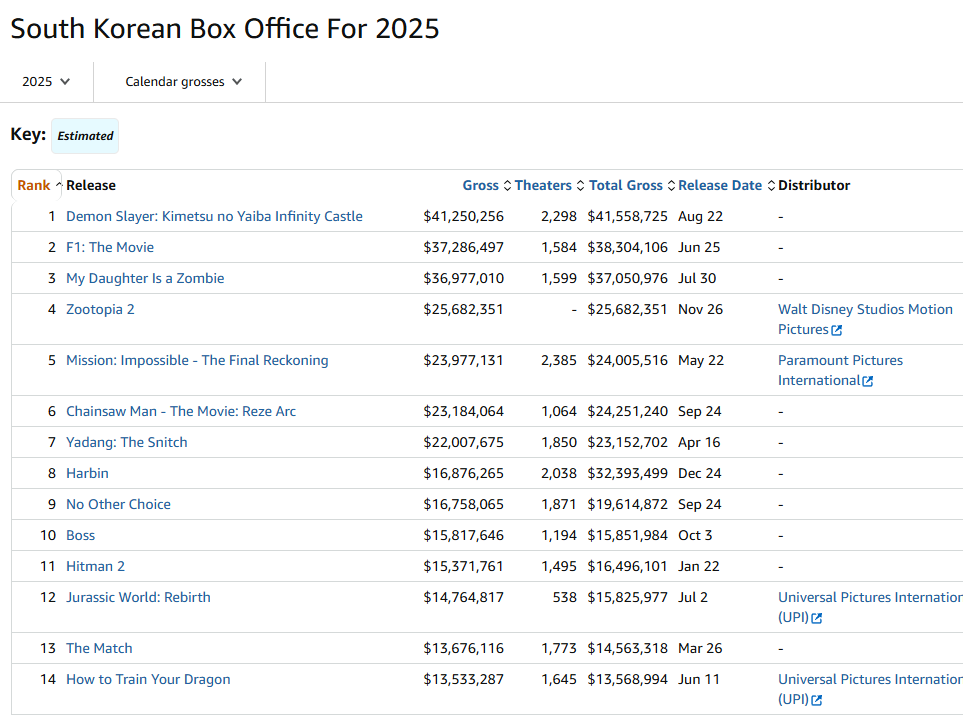Click the Estimated key badge
Viewport: 963px width, 715px height.
(x=85, y=136)
